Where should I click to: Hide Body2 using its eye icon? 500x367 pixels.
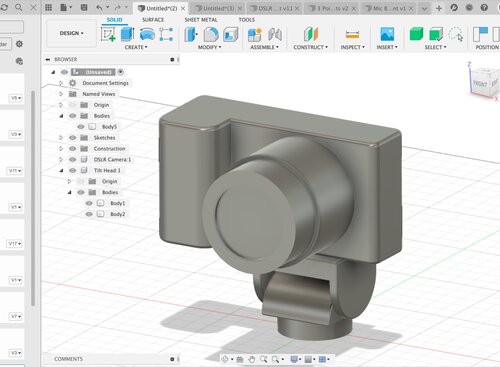coord(89,214)
